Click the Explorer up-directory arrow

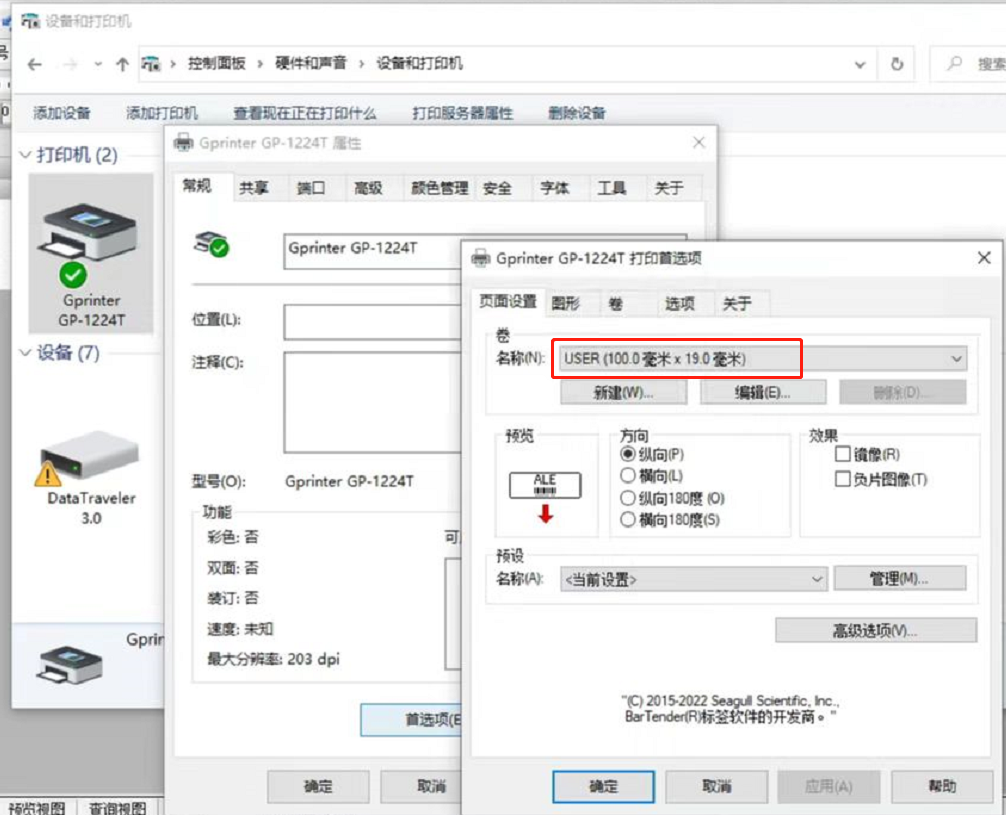(122, 64)
